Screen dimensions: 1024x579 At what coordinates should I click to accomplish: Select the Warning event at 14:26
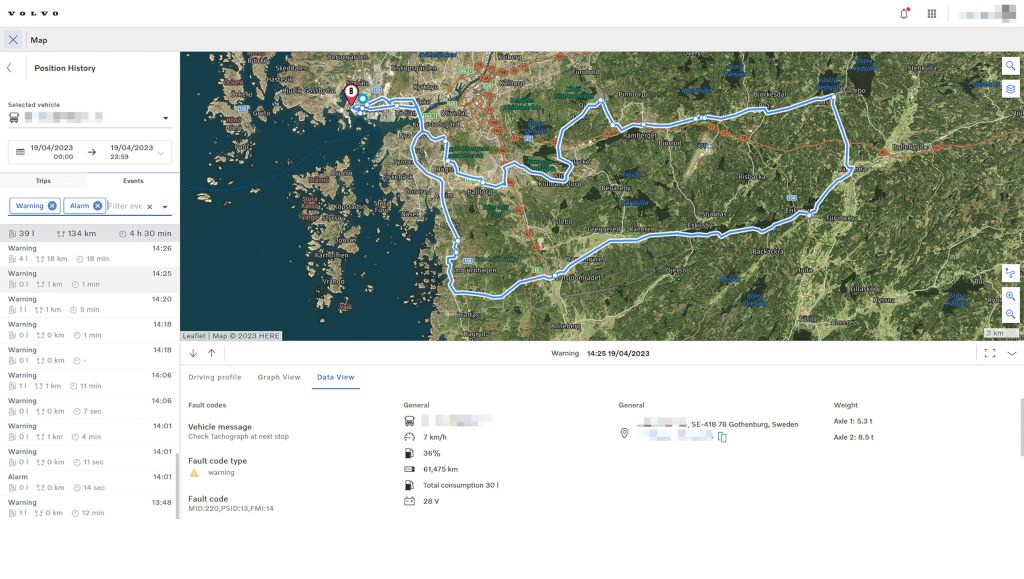click(x=89, y=253)
